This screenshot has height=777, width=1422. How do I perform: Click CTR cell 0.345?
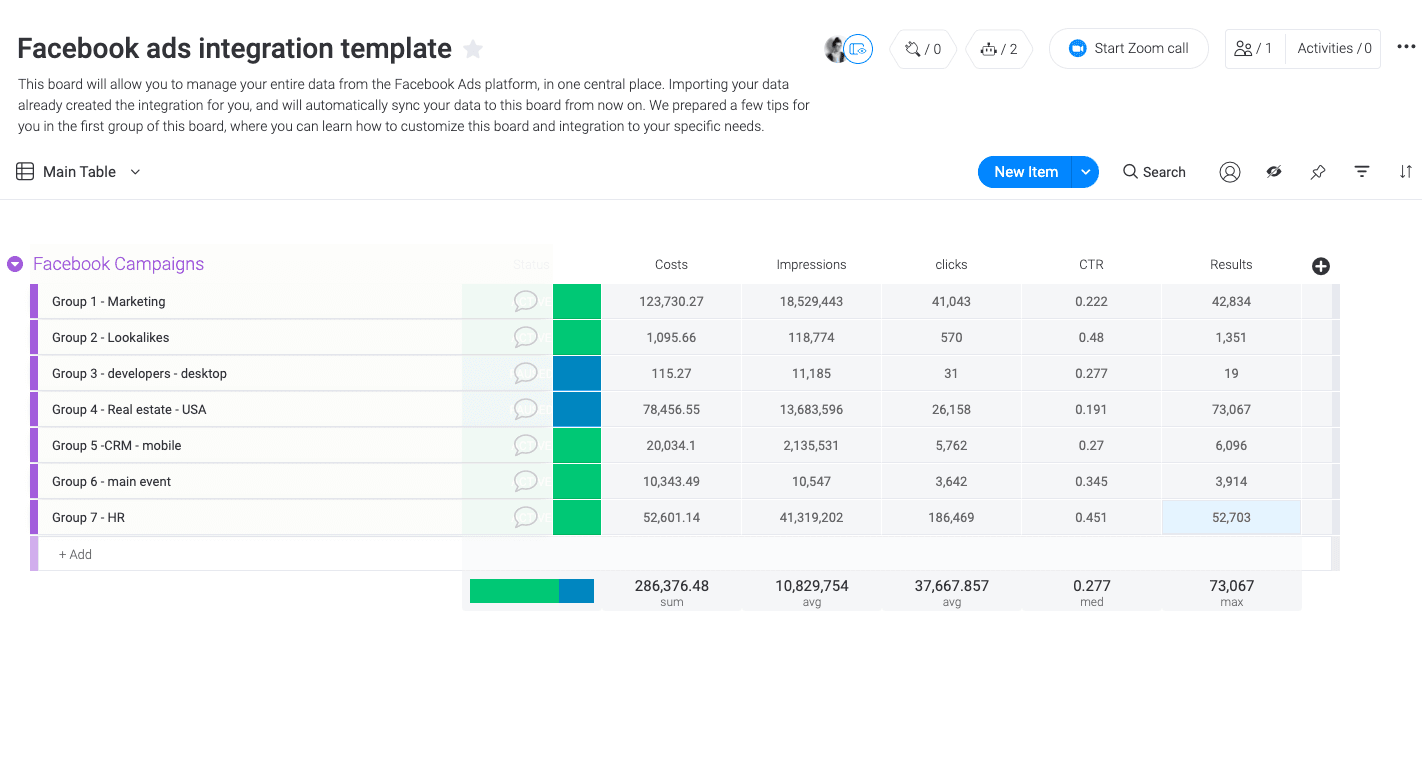[1091, 481]
